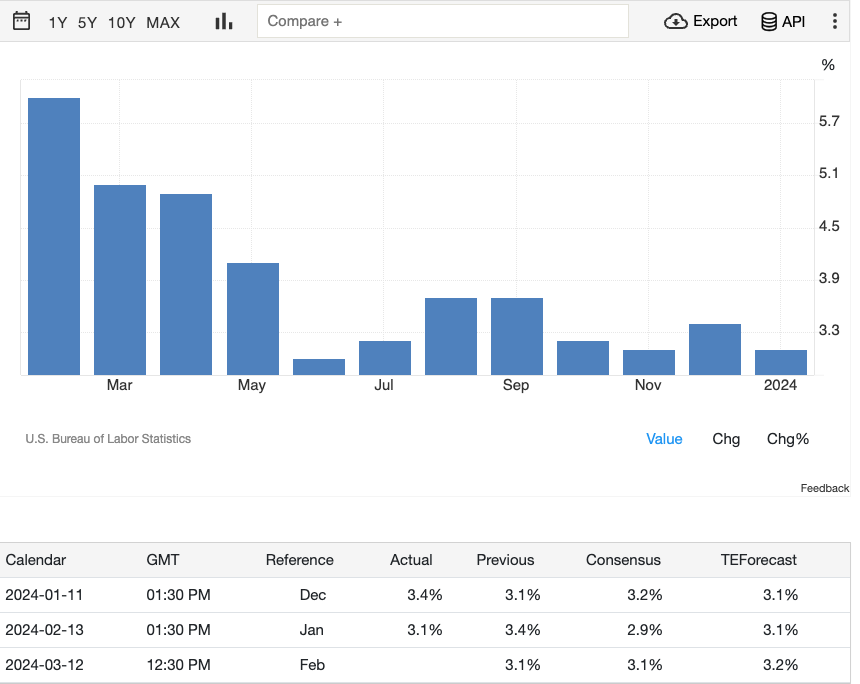Select the MAX time range
860x684 pixels.
coord(163,22)
